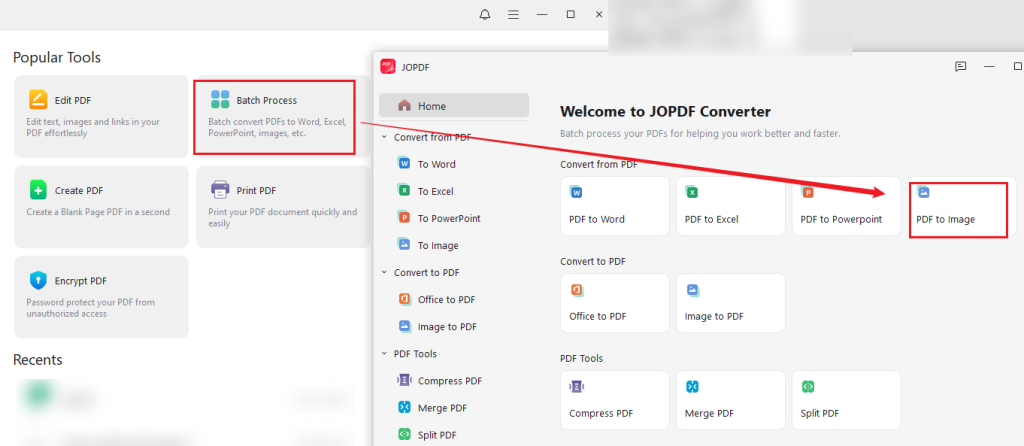Click Compress PDF sidebar icon
This screenshot has width=1024, height=446.
click(404, 380)
